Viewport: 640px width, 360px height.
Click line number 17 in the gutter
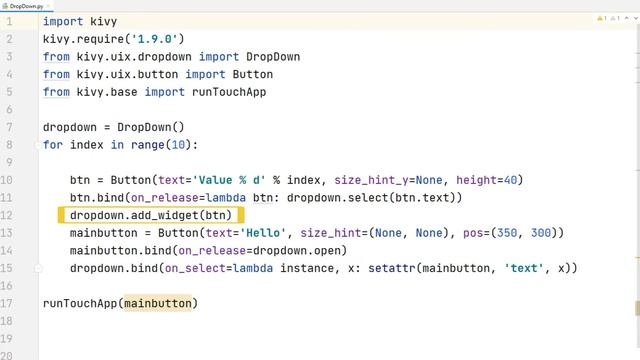(x=6, y=303)
